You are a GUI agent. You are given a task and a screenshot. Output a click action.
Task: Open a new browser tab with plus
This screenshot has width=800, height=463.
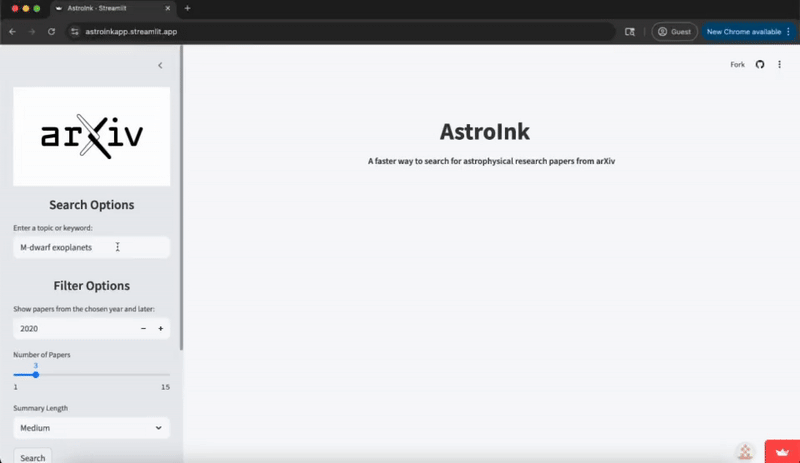point(187,8)
